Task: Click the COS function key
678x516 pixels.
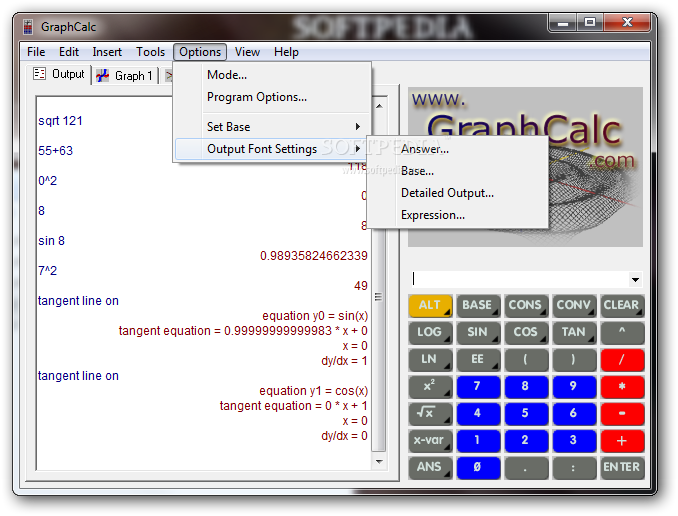Action: click(526, 332)
